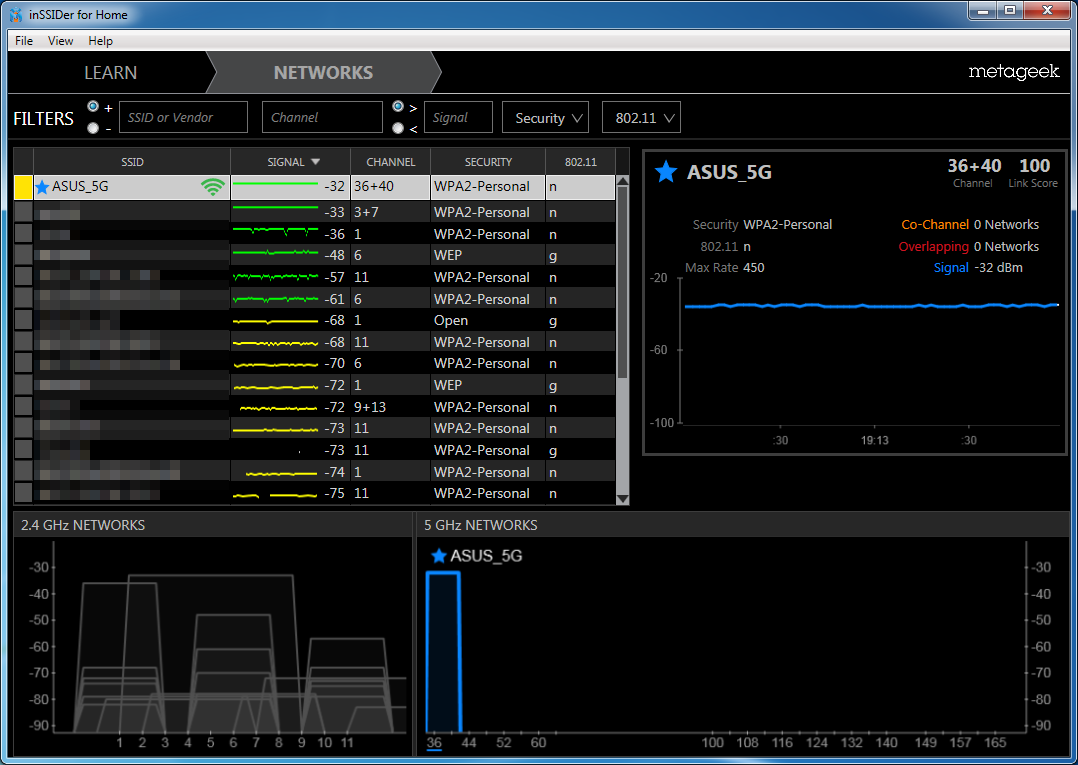
Task: Click the -74 signal value in the table
Action: (x=335, y=472)
